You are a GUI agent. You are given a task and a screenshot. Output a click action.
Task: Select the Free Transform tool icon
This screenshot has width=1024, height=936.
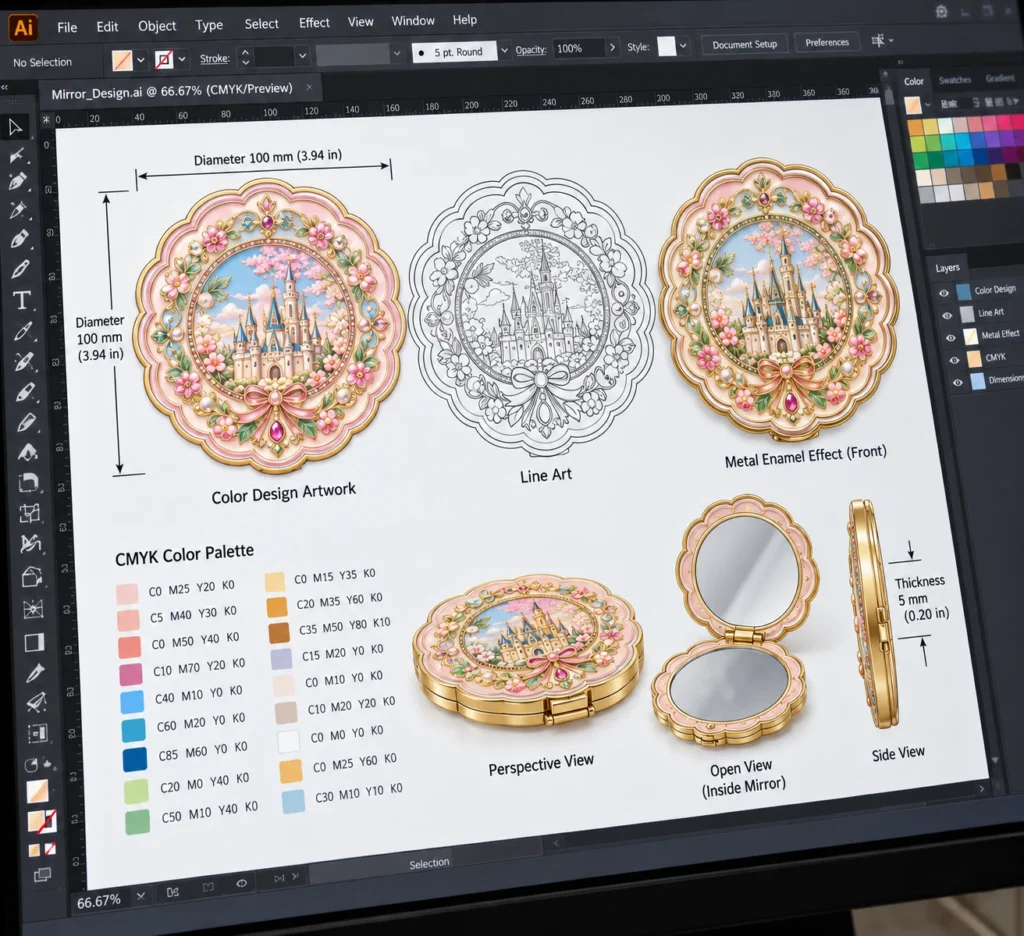29,513
